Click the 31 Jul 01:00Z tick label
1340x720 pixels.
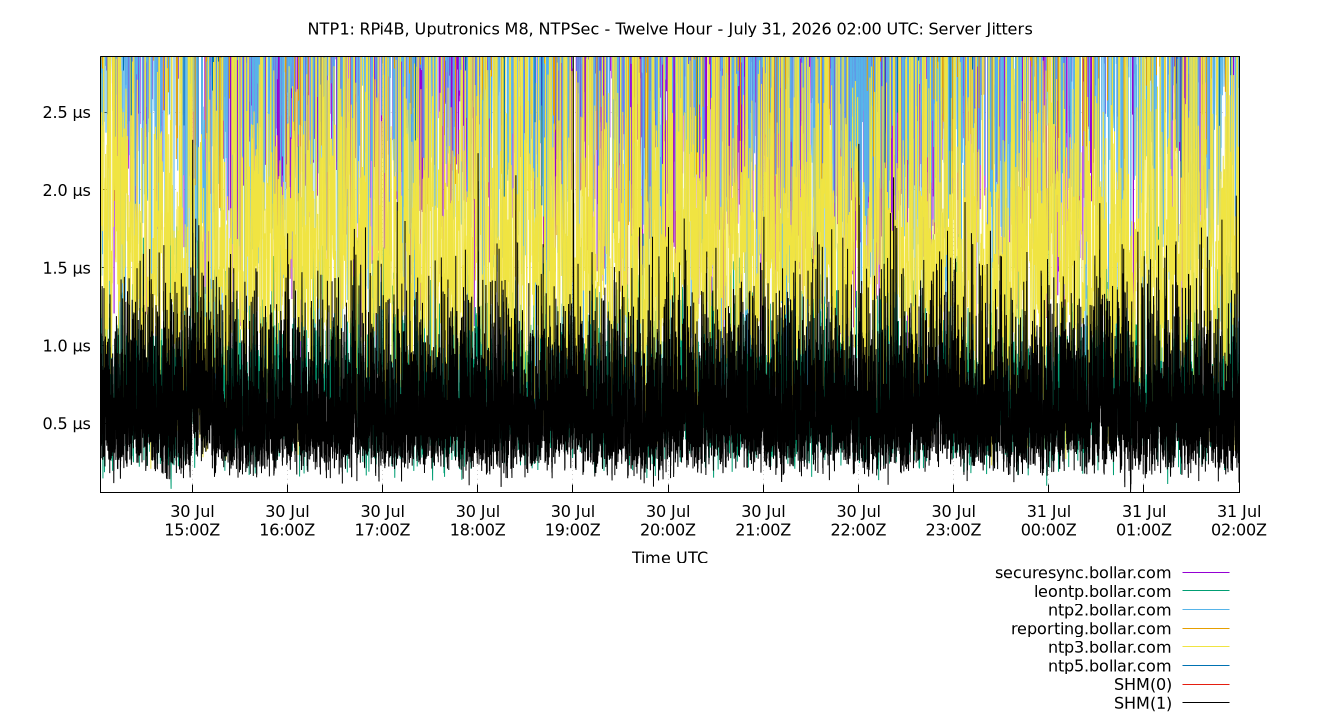[1144, 521]
